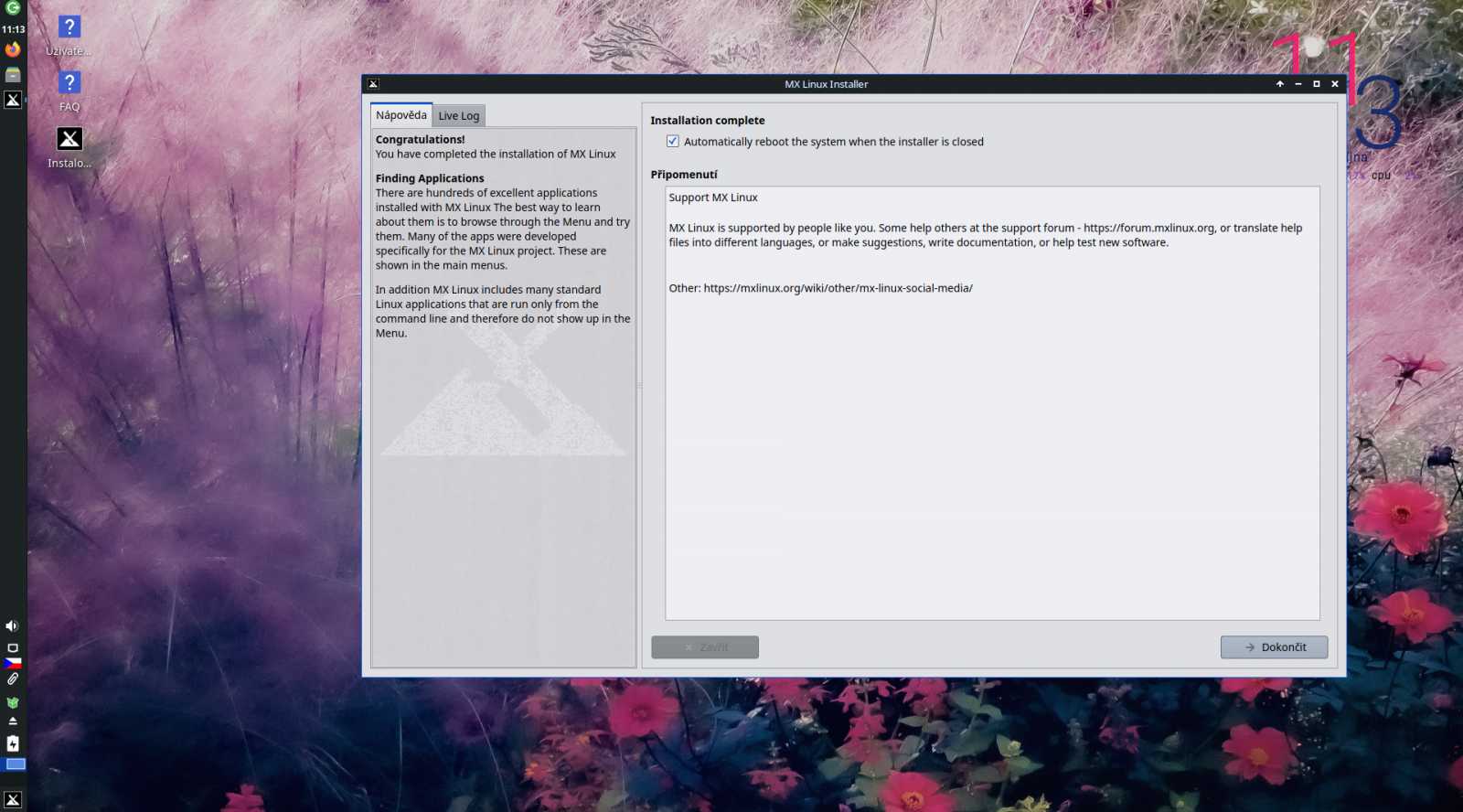This screenshot has width=1463, height=812.
Task: Open the MX start menu at panel bottom
Action: (13, 800)
